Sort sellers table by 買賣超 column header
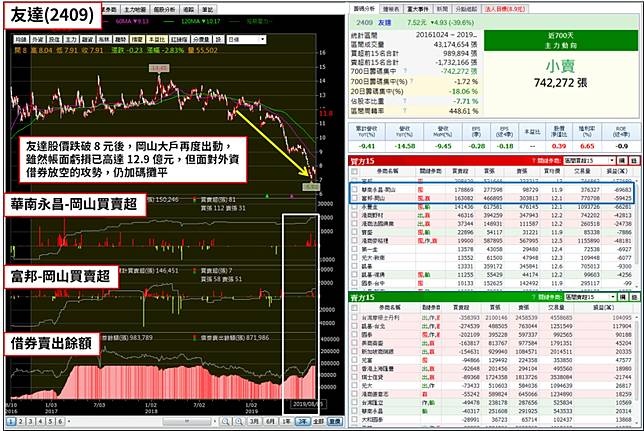The image size is (644, 431). point(461,307)
